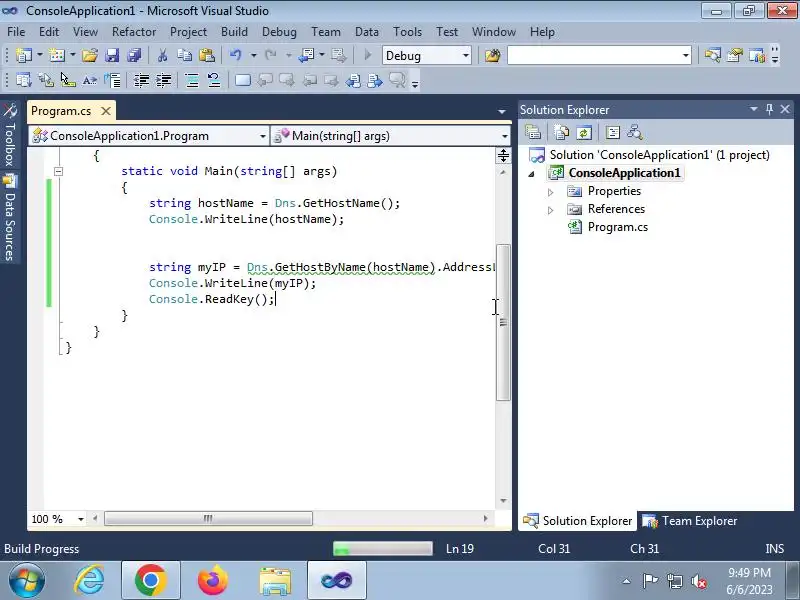Click the editor split handle above the scrollbar

tap(503, 156)
